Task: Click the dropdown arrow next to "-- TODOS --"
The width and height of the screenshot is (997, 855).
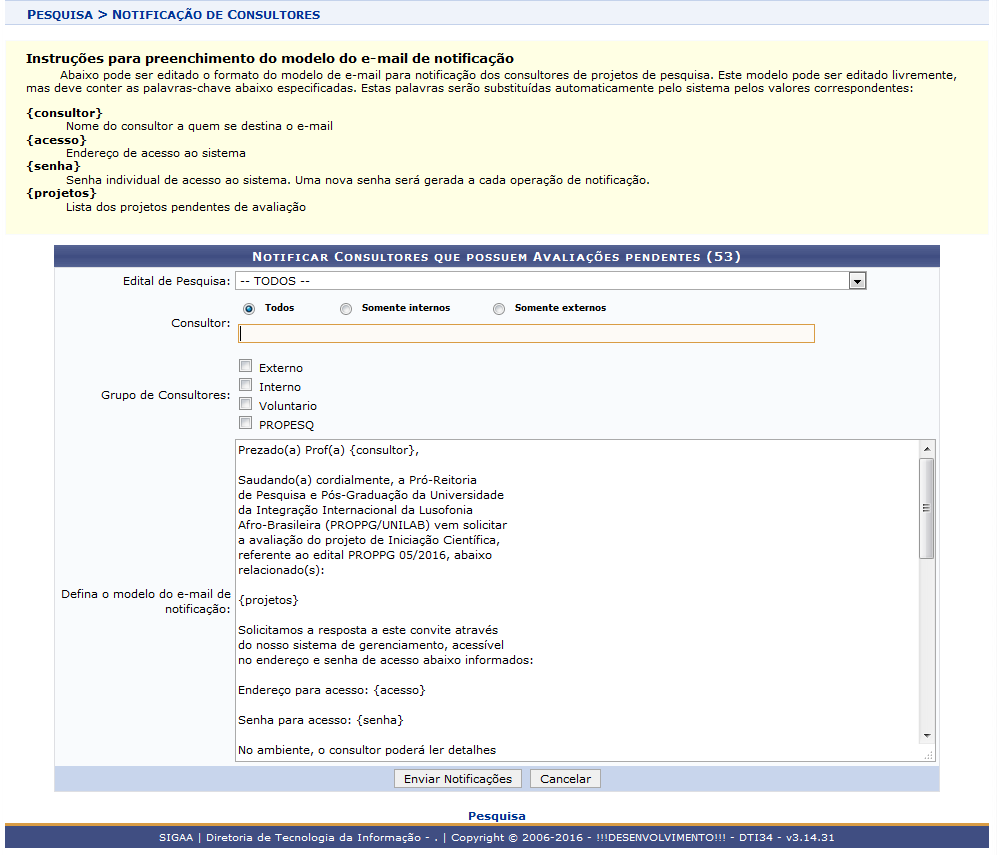Action: coord(857,281)
